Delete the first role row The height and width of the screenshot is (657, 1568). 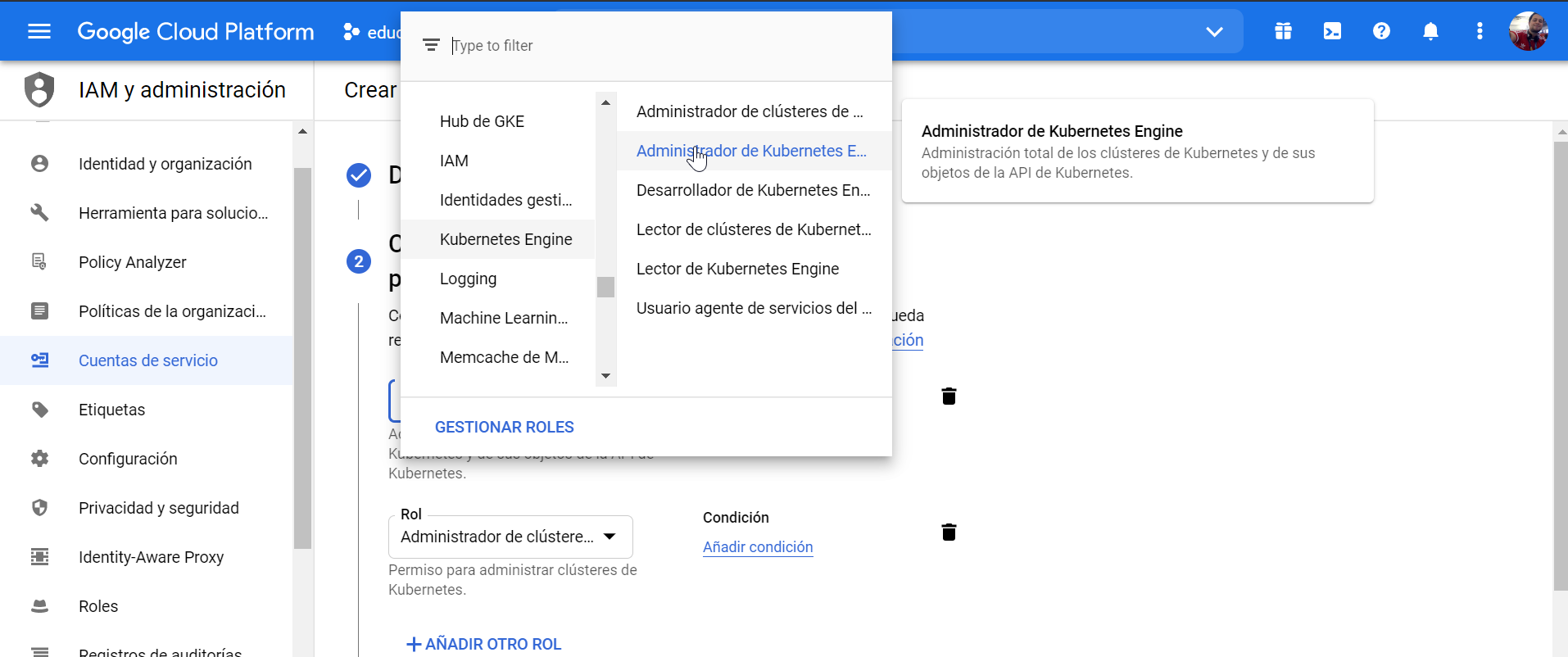coord(949,396)
